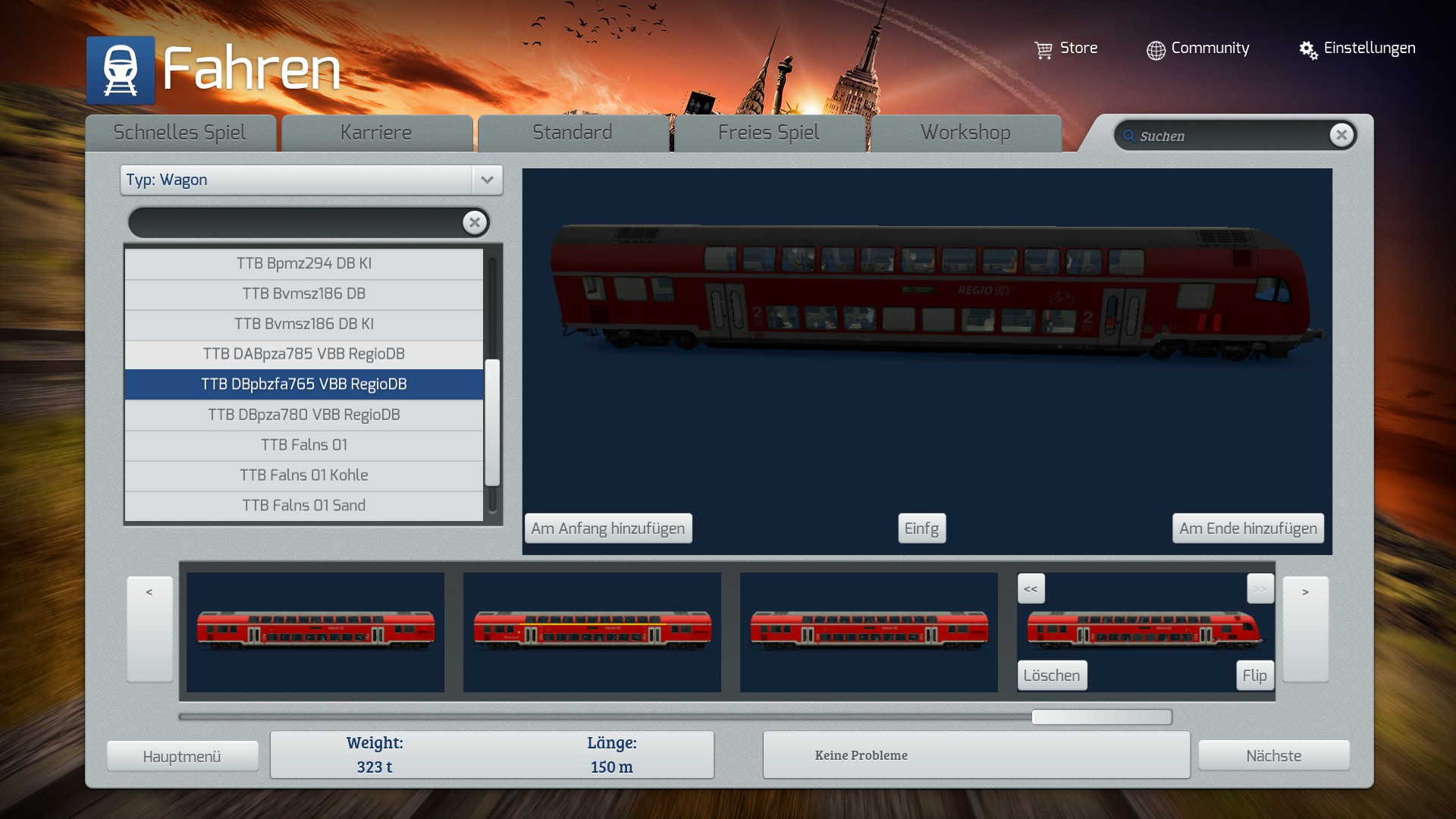
Task: Switch to the Karriere tab
Action: pyautogui.click(x=376, y=133)
